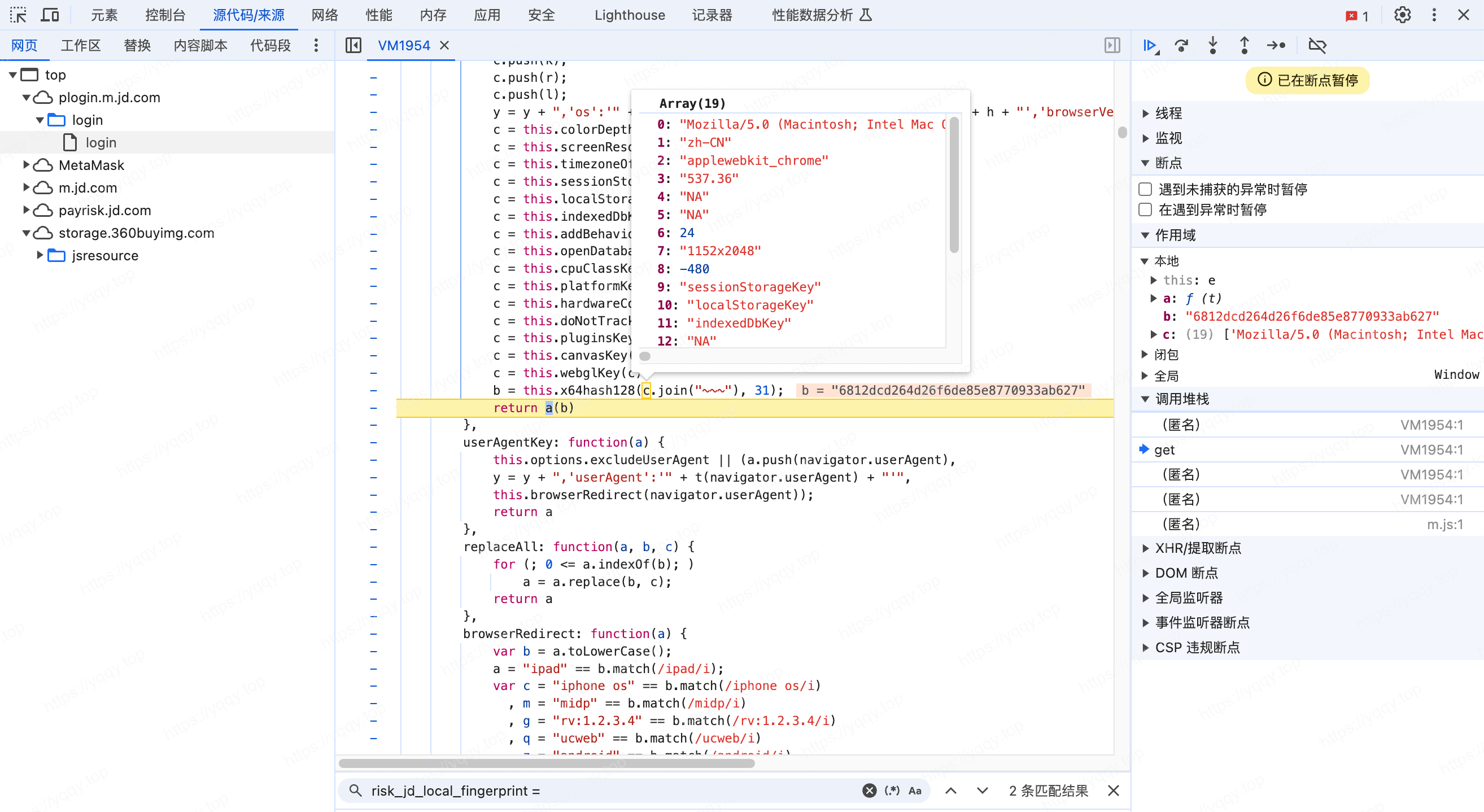The width and height of the screenshot is (1484, 812).
Task: Switch to 内容脚本 navigator tab
Action: tap(200, 45)
